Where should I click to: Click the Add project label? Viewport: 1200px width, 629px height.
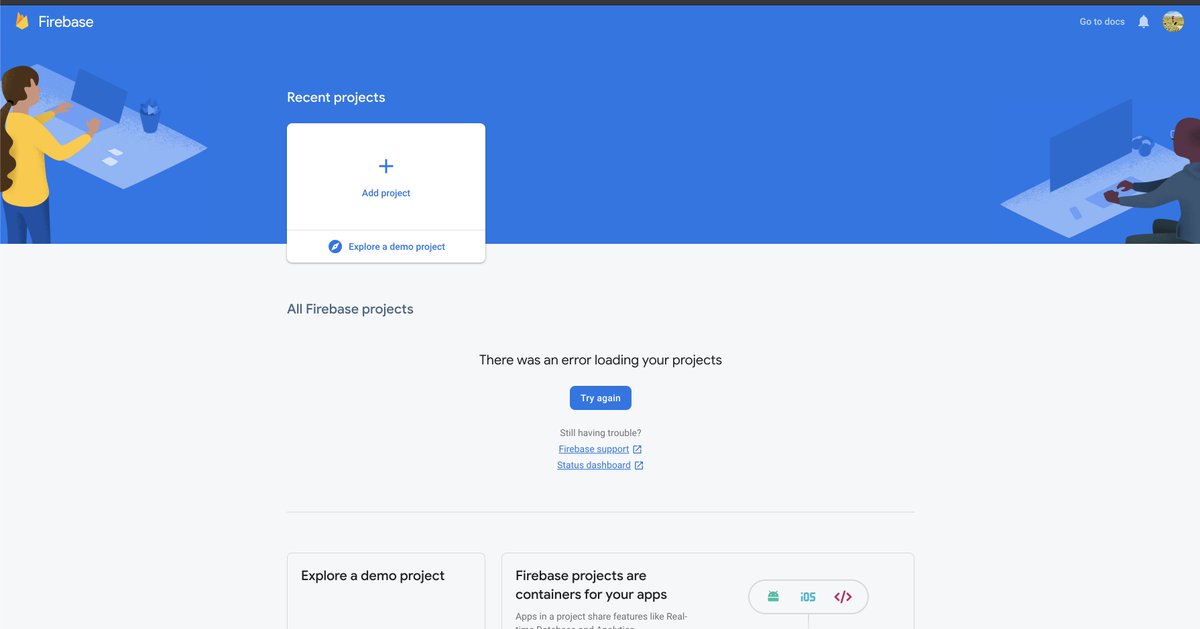[x=386, y=193]
